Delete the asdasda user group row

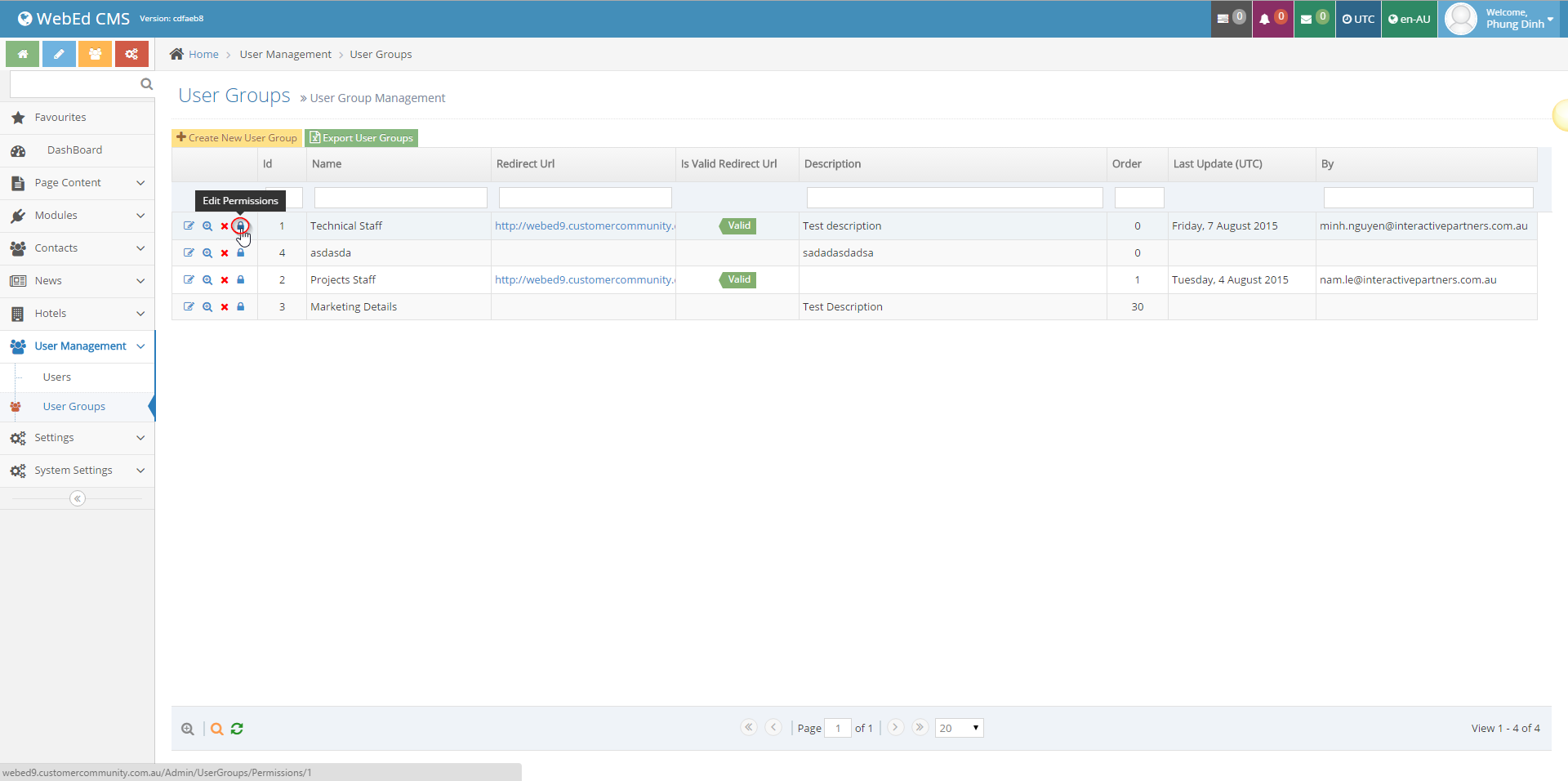tap(225, 253)
